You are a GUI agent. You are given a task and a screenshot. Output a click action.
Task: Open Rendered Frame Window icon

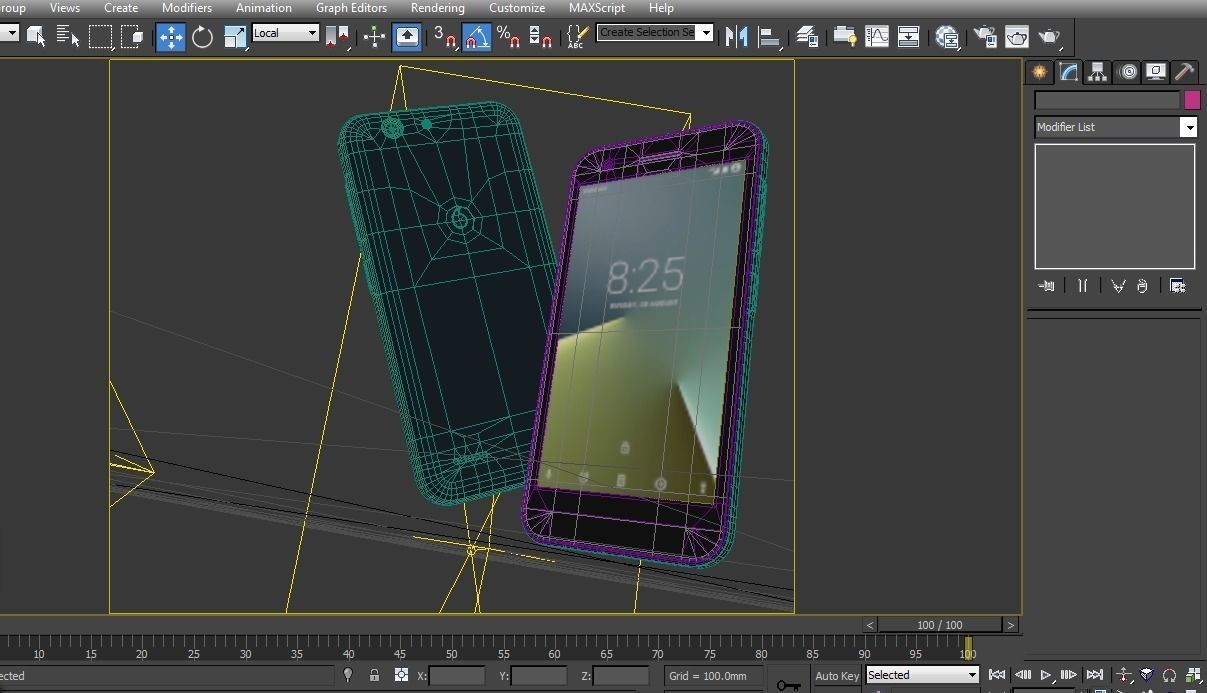tap(1016, 37)
